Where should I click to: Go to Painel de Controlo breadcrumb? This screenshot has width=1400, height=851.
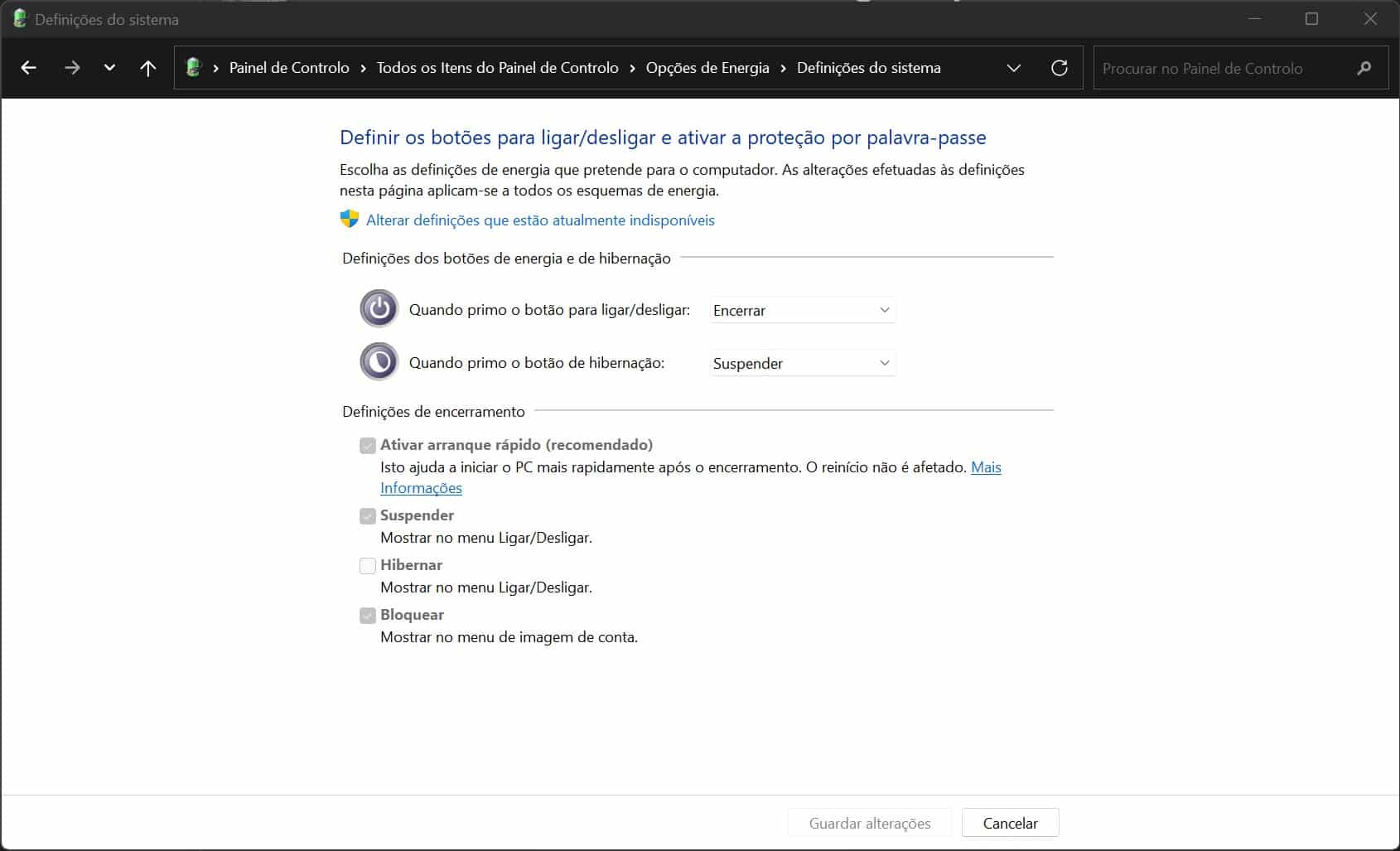[x=289, y=68]
